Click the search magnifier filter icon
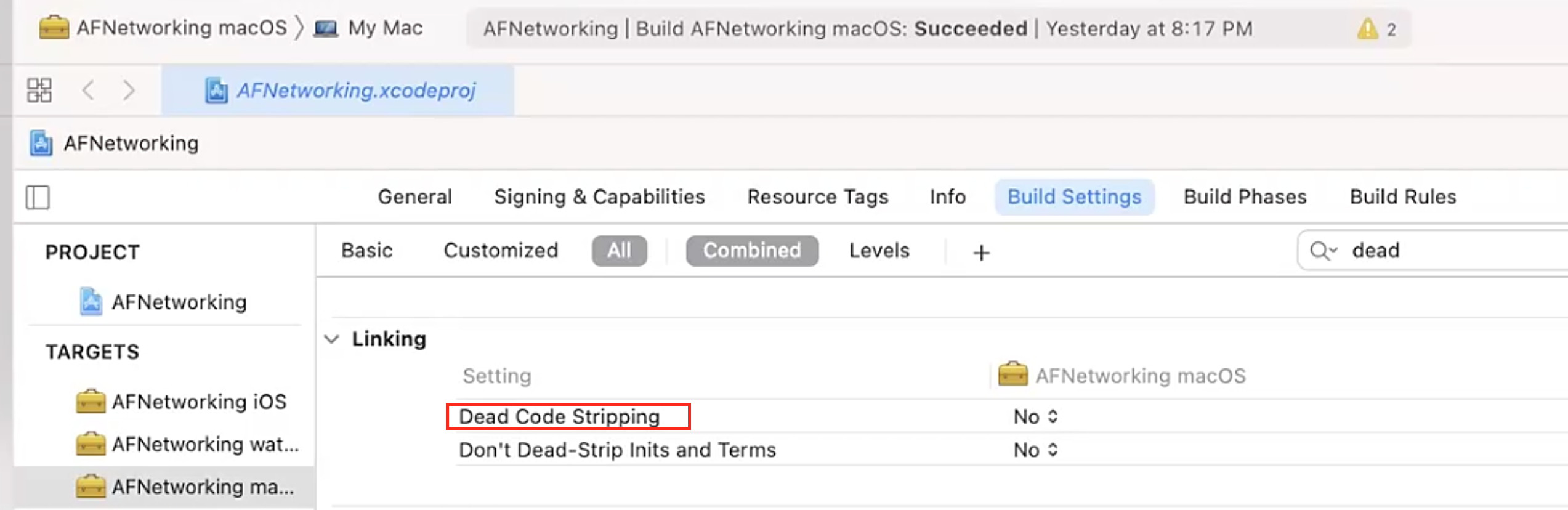Viewport: 1568px width, 510px height. pyautogui.click(x=1323, y=251)
